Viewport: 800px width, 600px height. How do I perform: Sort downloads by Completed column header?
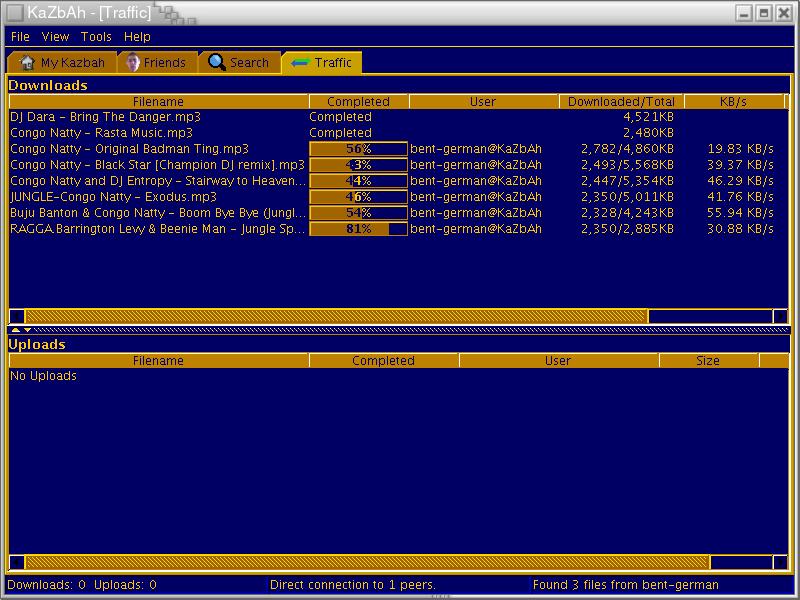[x=358, y=102]
